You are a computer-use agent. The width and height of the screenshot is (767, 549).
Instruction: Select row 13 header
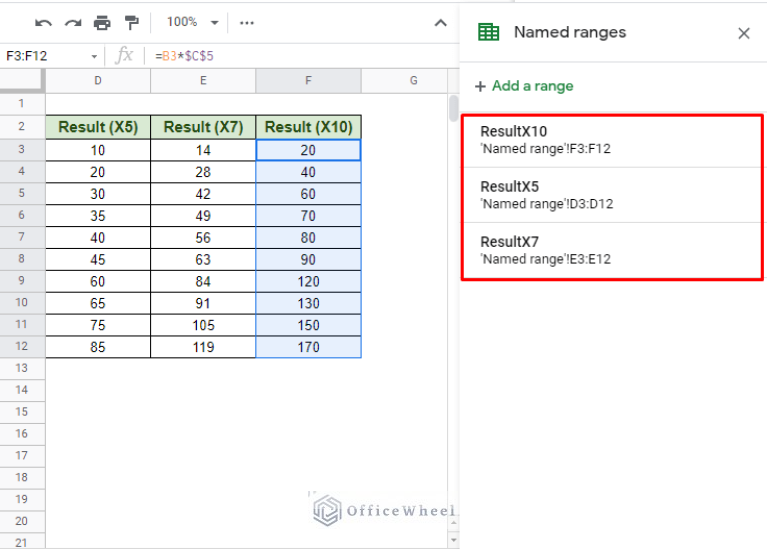tap(22, 368)
